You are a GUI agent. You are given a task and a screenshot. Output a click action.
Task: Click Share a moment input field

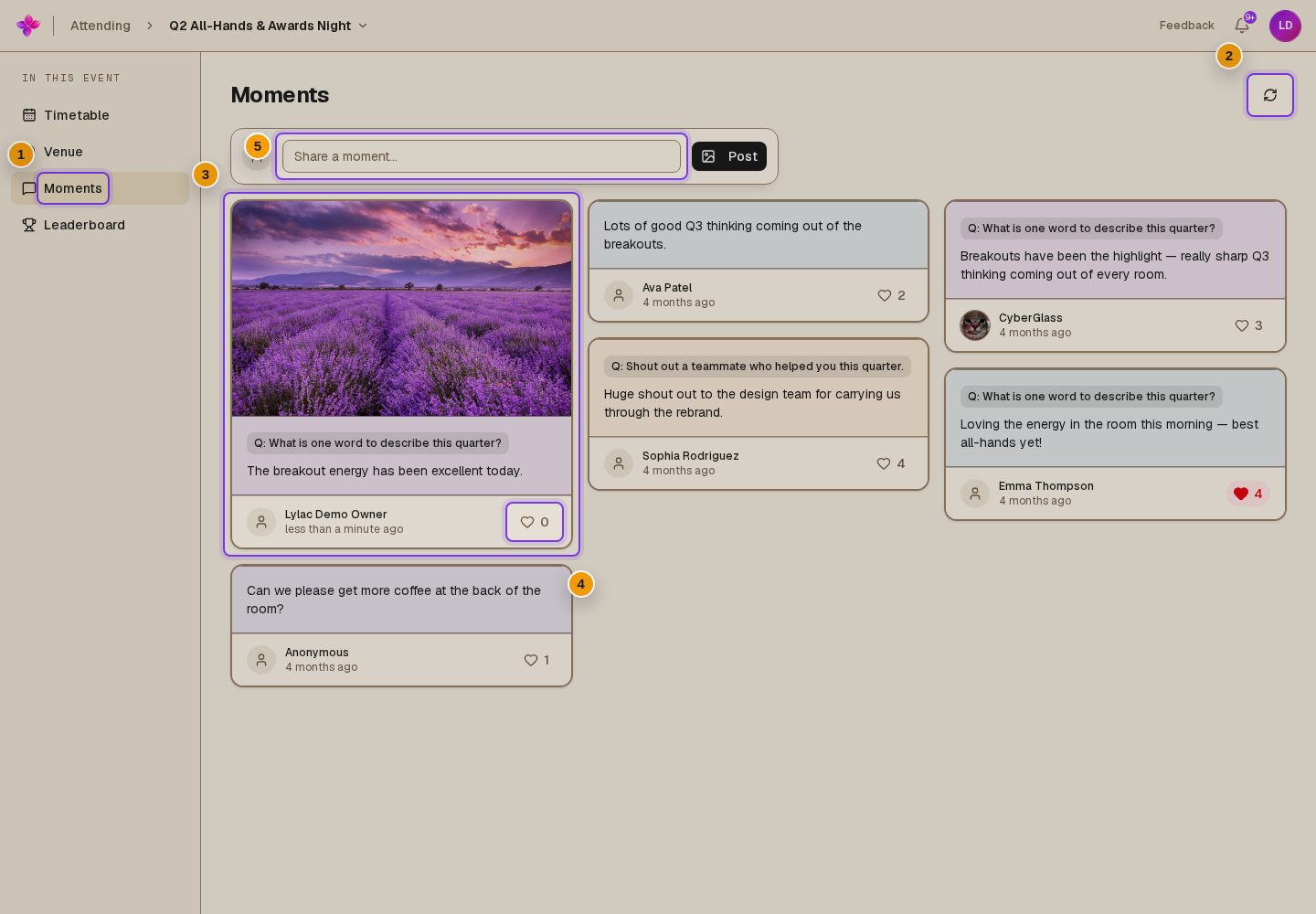(x=482, y=156)
